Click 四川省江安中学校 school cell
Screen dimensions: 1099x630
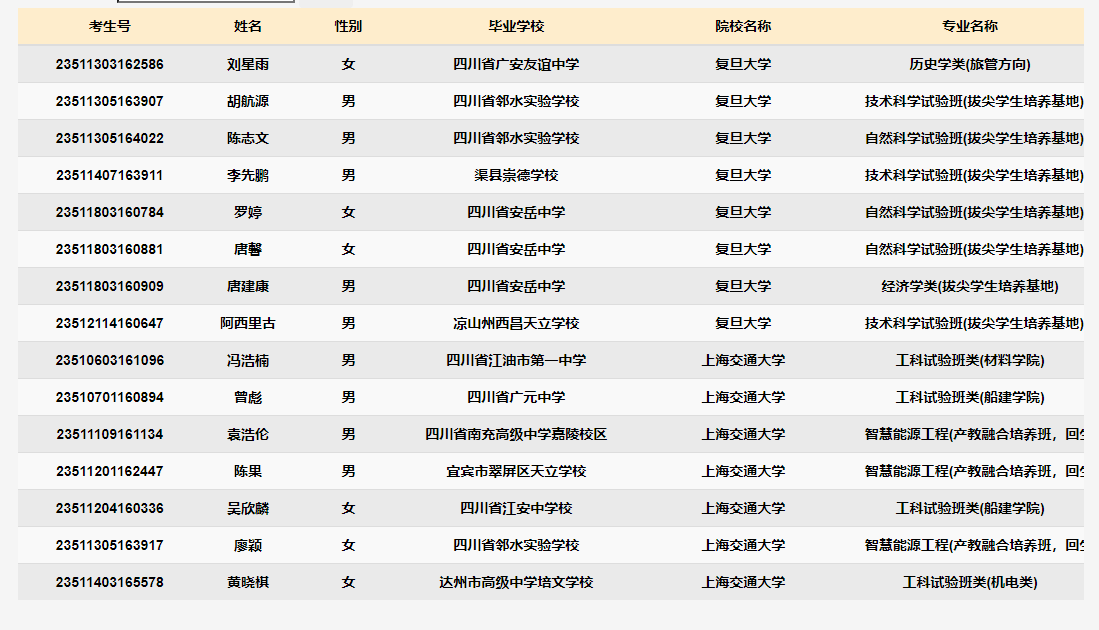(x=516, y=509)
